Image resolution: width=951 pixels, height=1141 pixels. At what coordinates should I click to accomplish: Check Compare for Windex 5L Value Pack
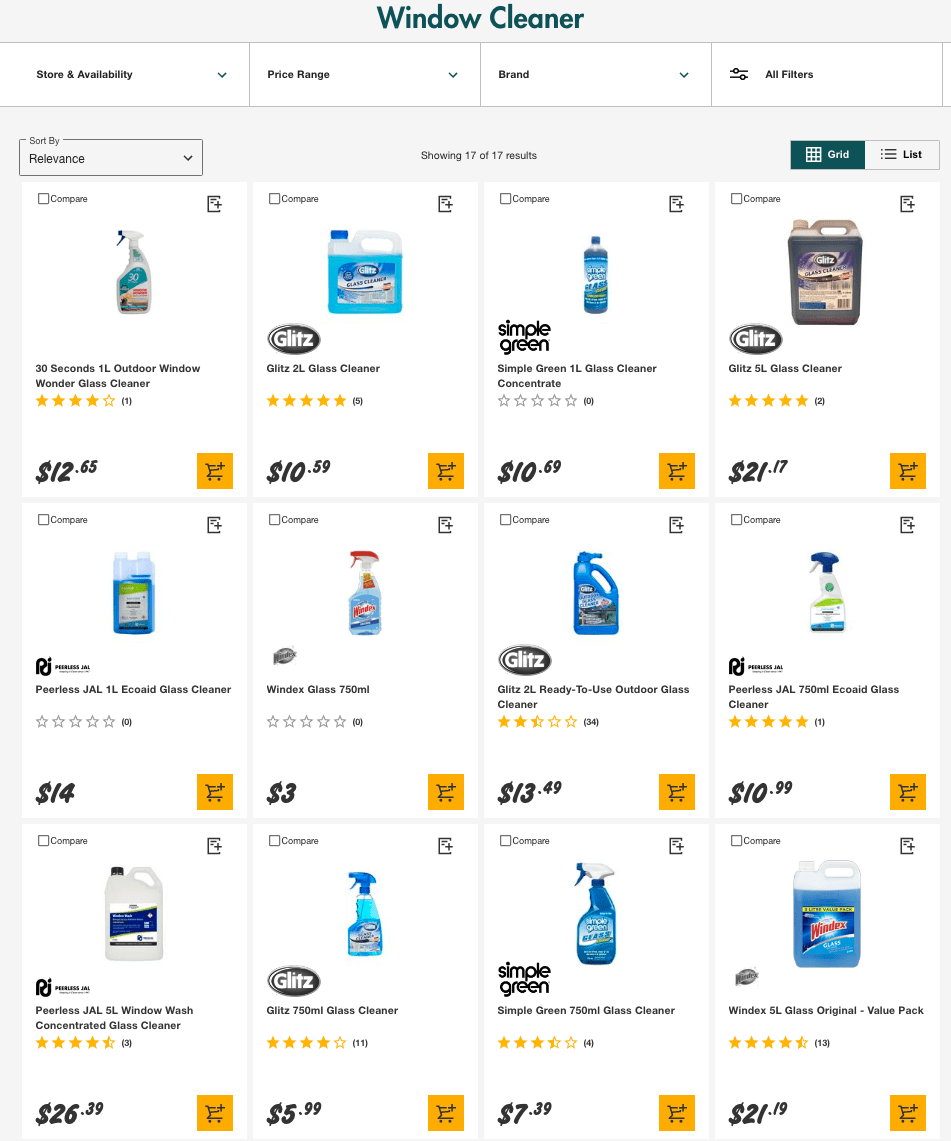pos(736,840)
